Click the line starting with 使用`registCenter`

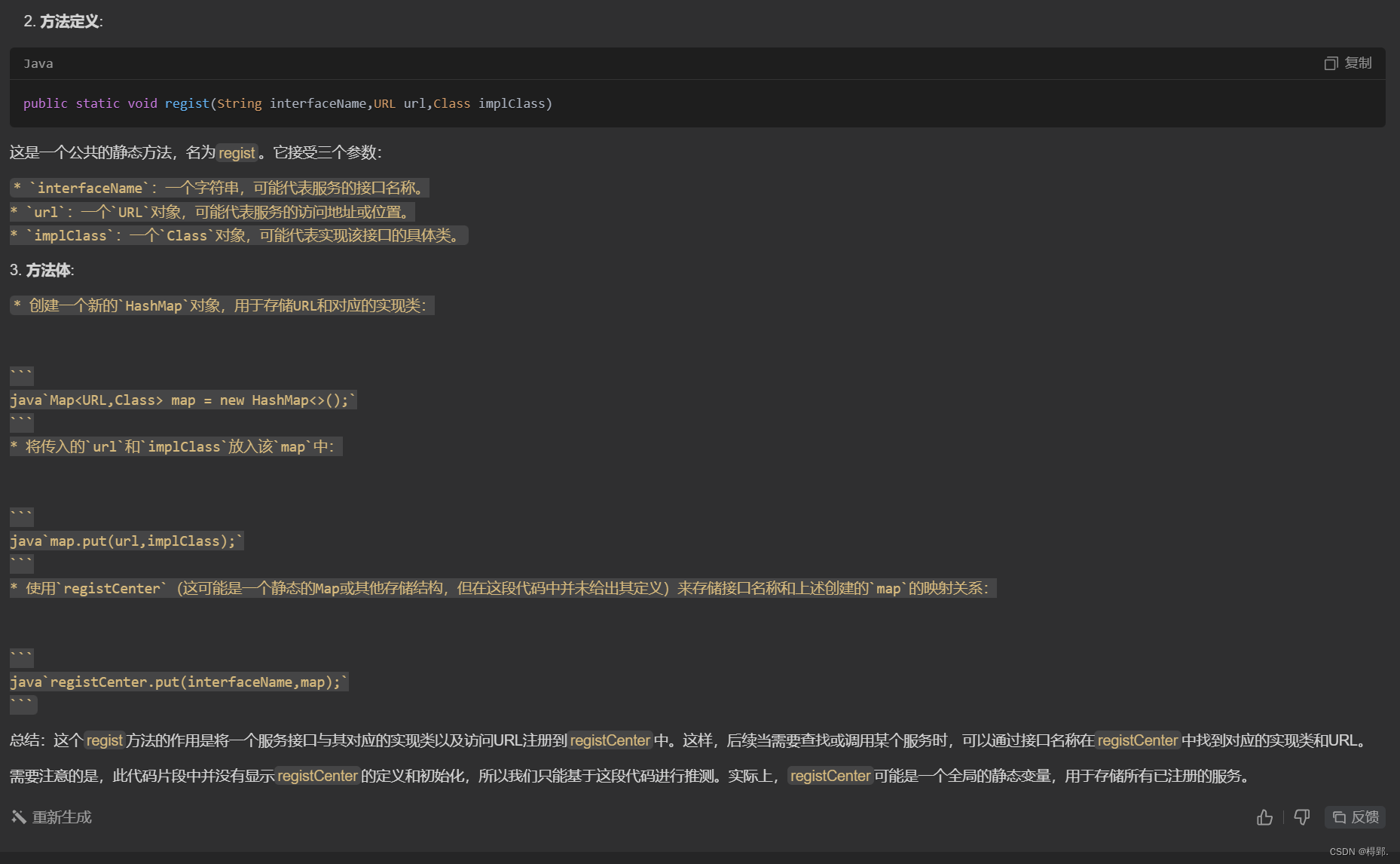tap(503, 588)
